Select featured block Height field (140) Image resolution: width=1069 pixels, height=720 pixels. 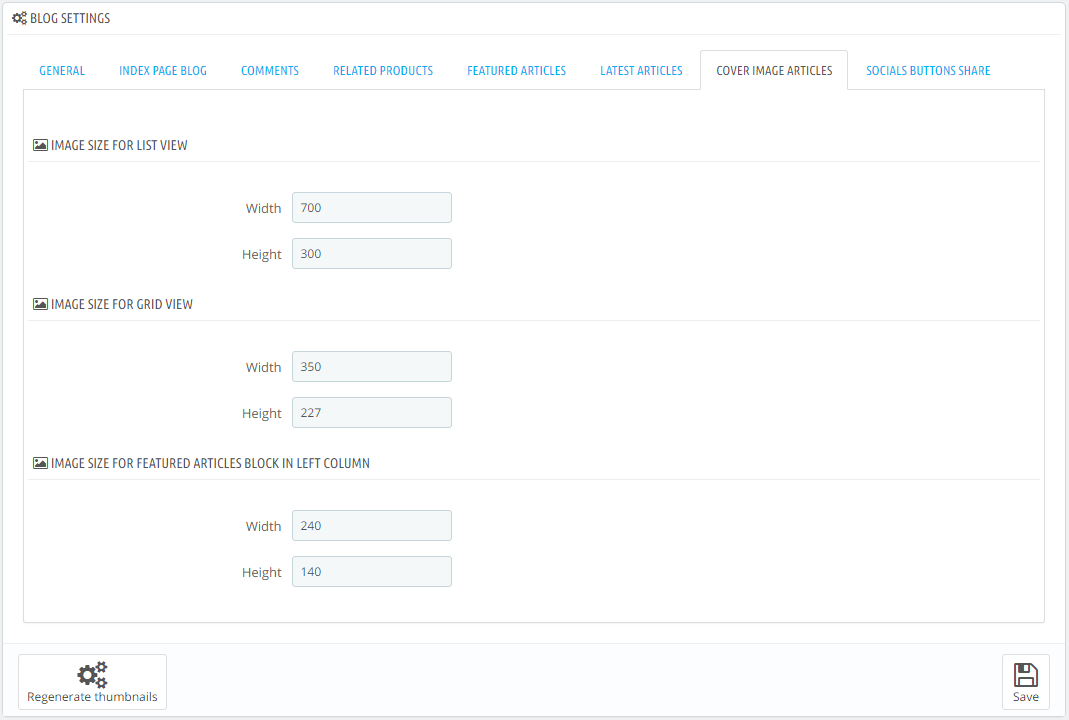tap(372, 571)
